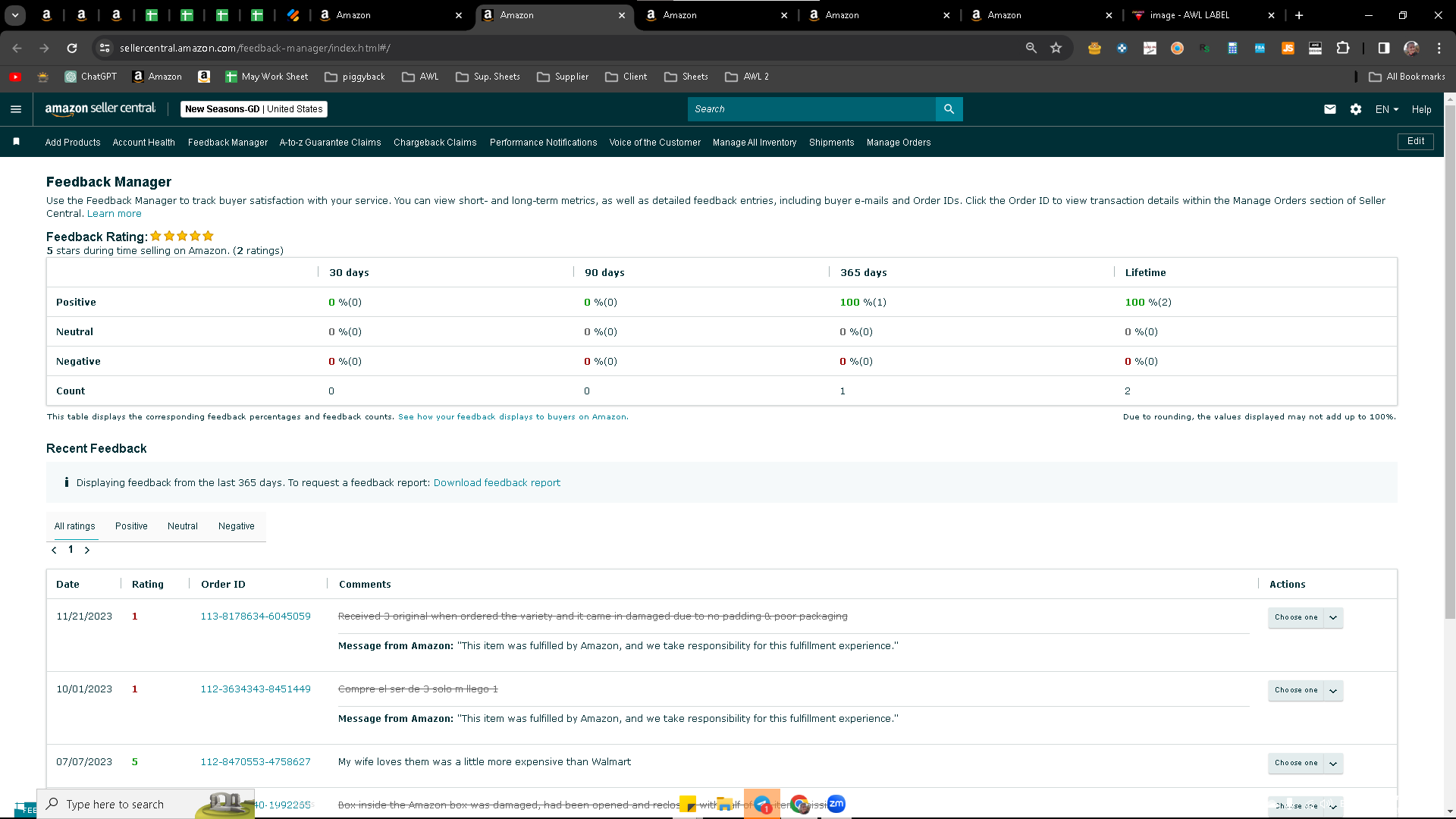Go to Shipments in the nav bar
Viewport: 1456px width, 819px height.
[831, 142]
